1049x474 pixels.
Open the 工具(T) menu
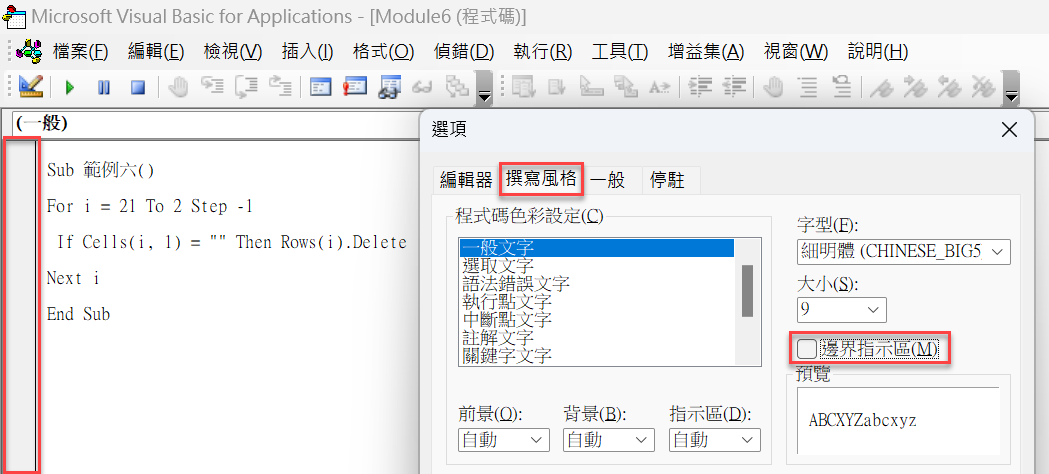[620, 51]
